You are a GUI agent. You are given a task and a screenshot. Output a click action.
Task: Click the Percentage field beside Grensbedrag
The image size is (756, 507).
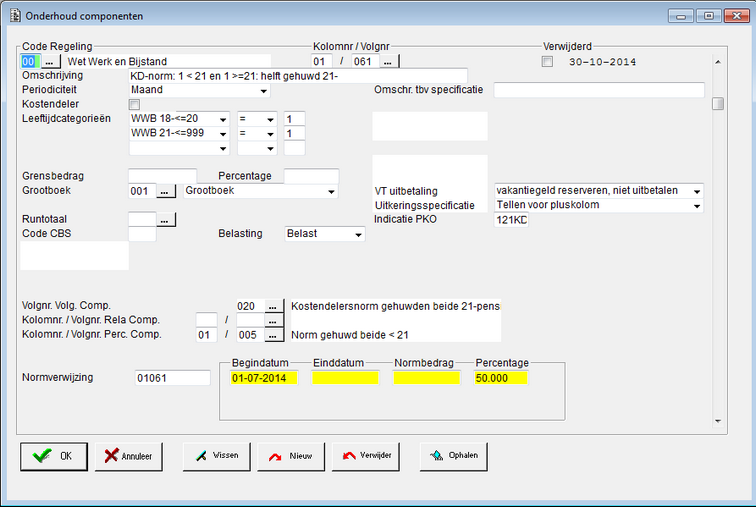click(x=311, y=176)
